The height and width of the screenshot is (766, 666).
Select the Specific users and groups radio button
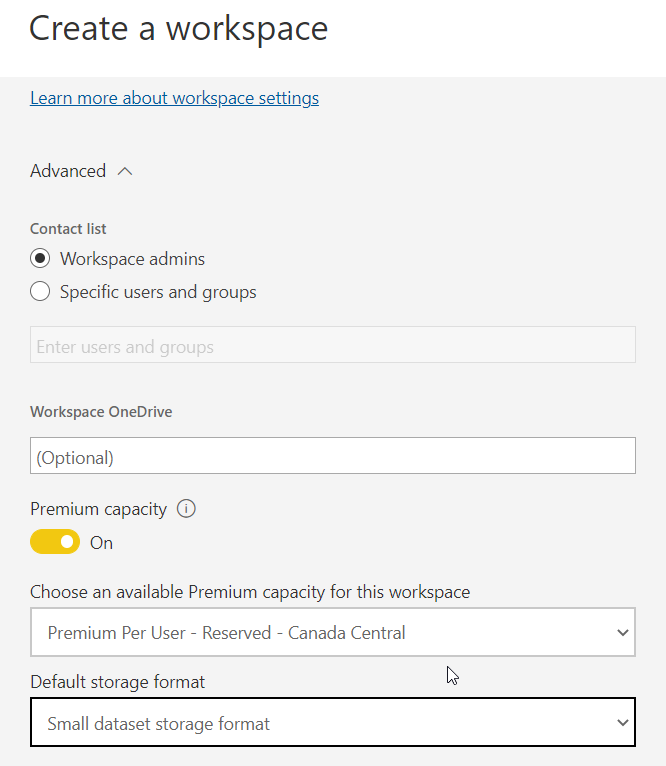40,292
